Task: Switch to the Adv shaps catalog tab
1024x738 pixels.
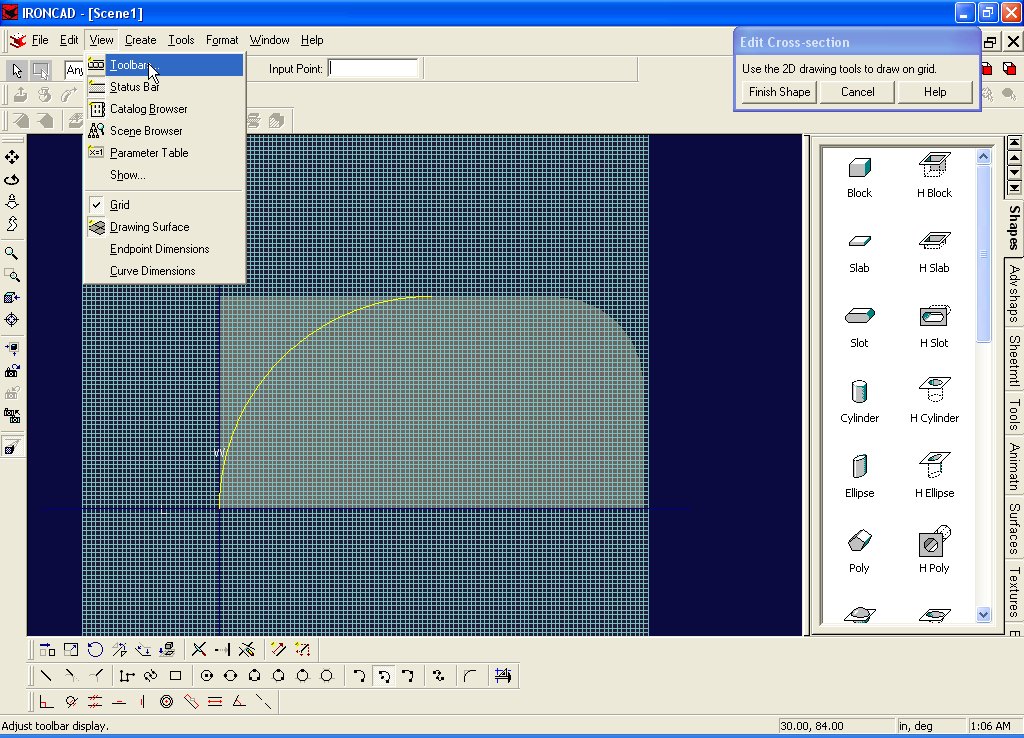Action: pos(1014,293)
